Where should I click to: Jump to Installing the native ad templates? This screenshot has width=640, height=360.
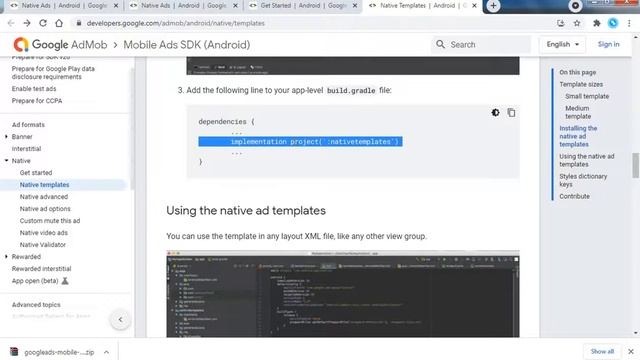tap(578, 136)
